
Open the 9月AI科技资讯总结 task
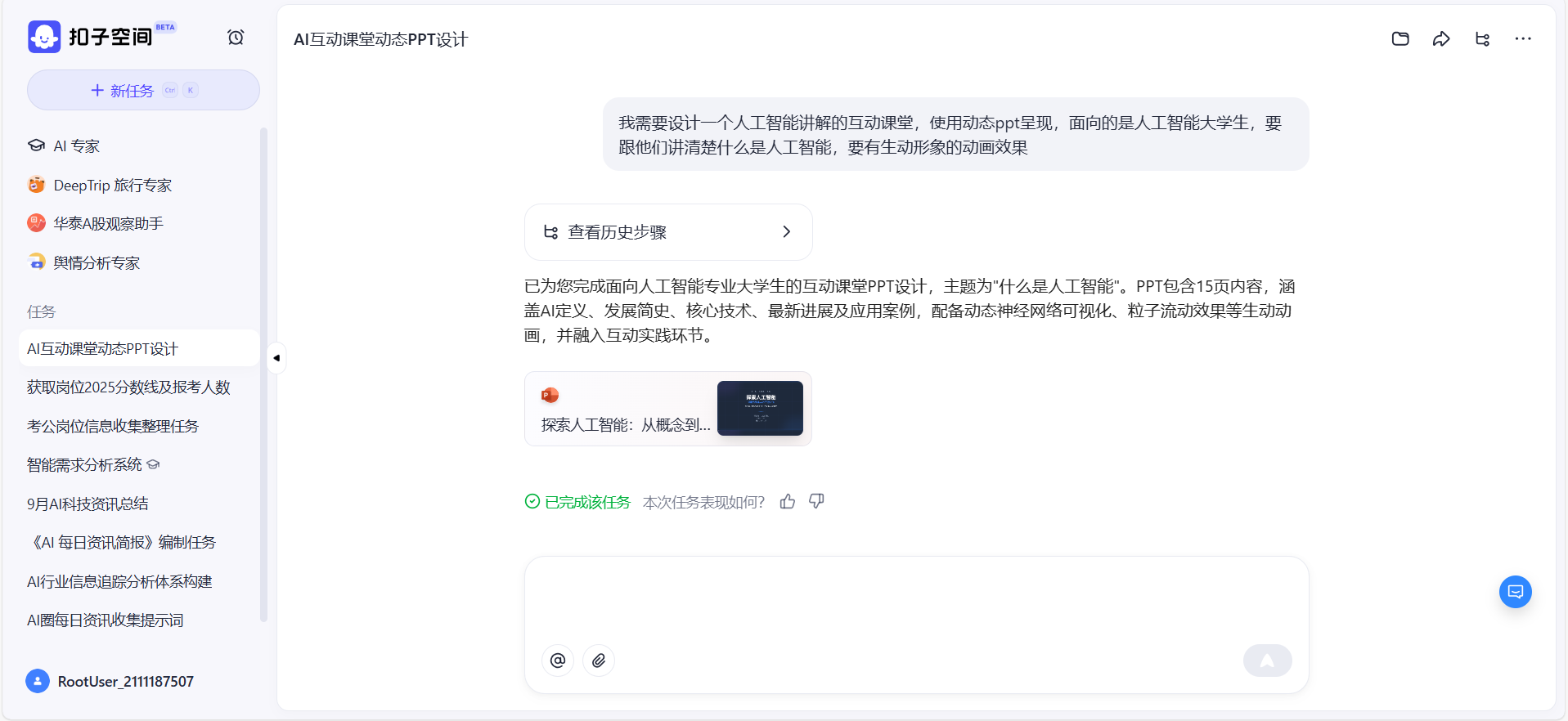[x=88, y=504]
